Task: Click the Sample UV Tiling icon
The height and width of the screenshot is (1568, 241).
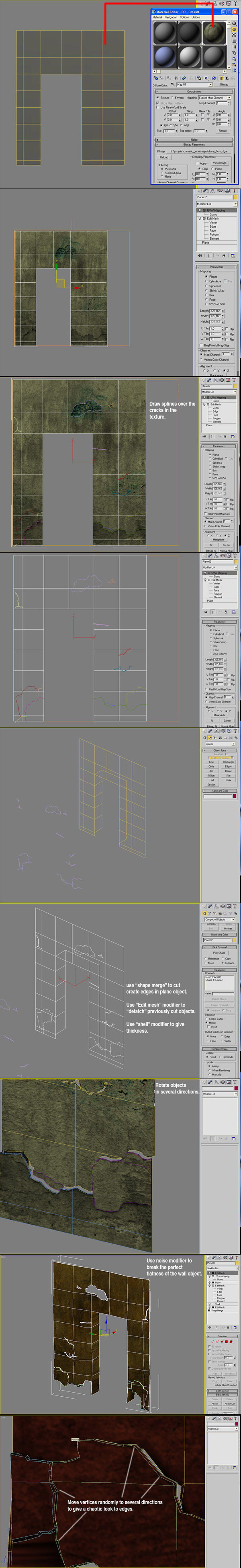Action: pyautogui.click(x=234, y=41)
